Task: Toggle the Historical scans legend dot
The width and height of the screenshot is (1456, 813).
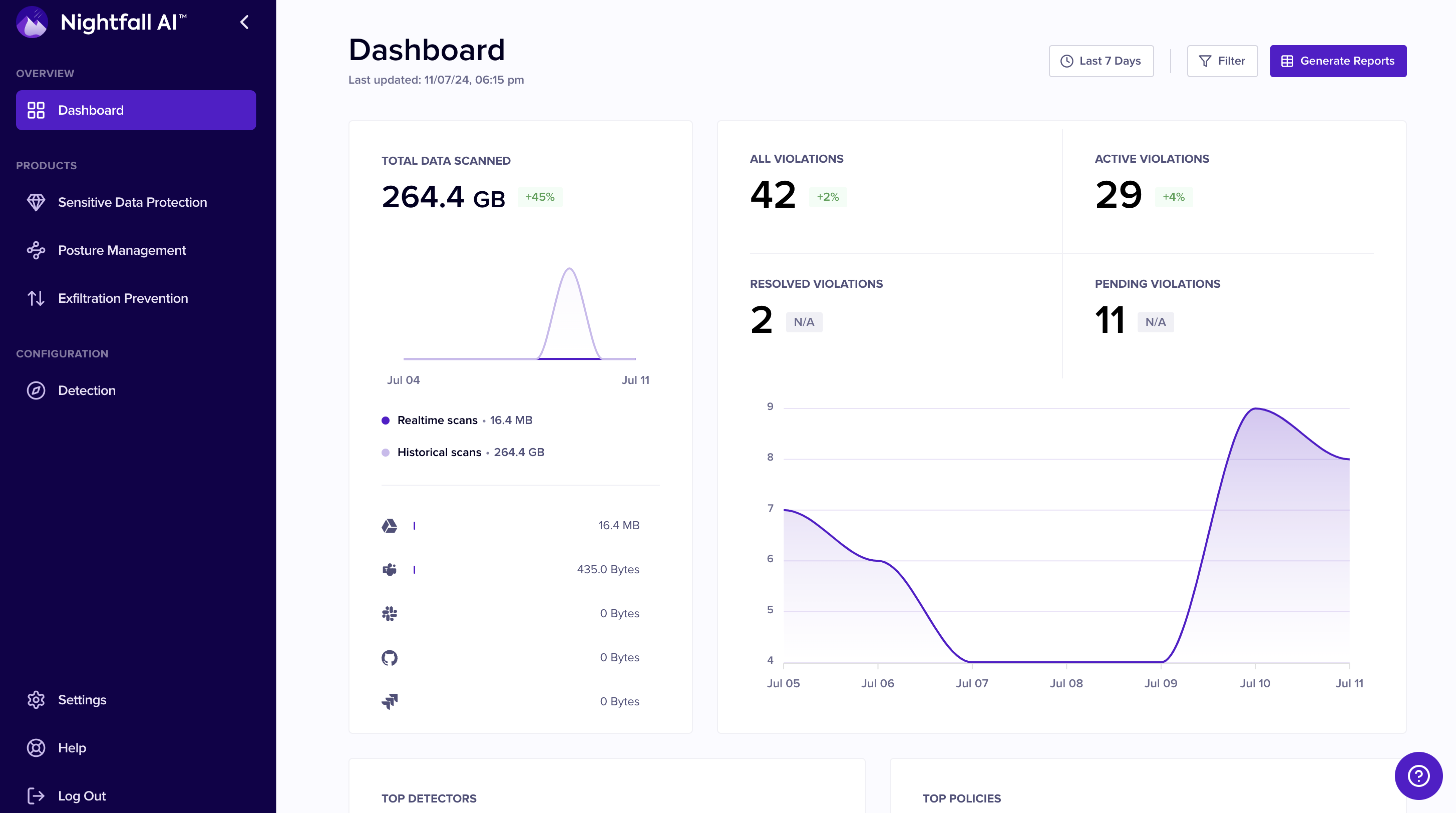Action: point(386,453)
